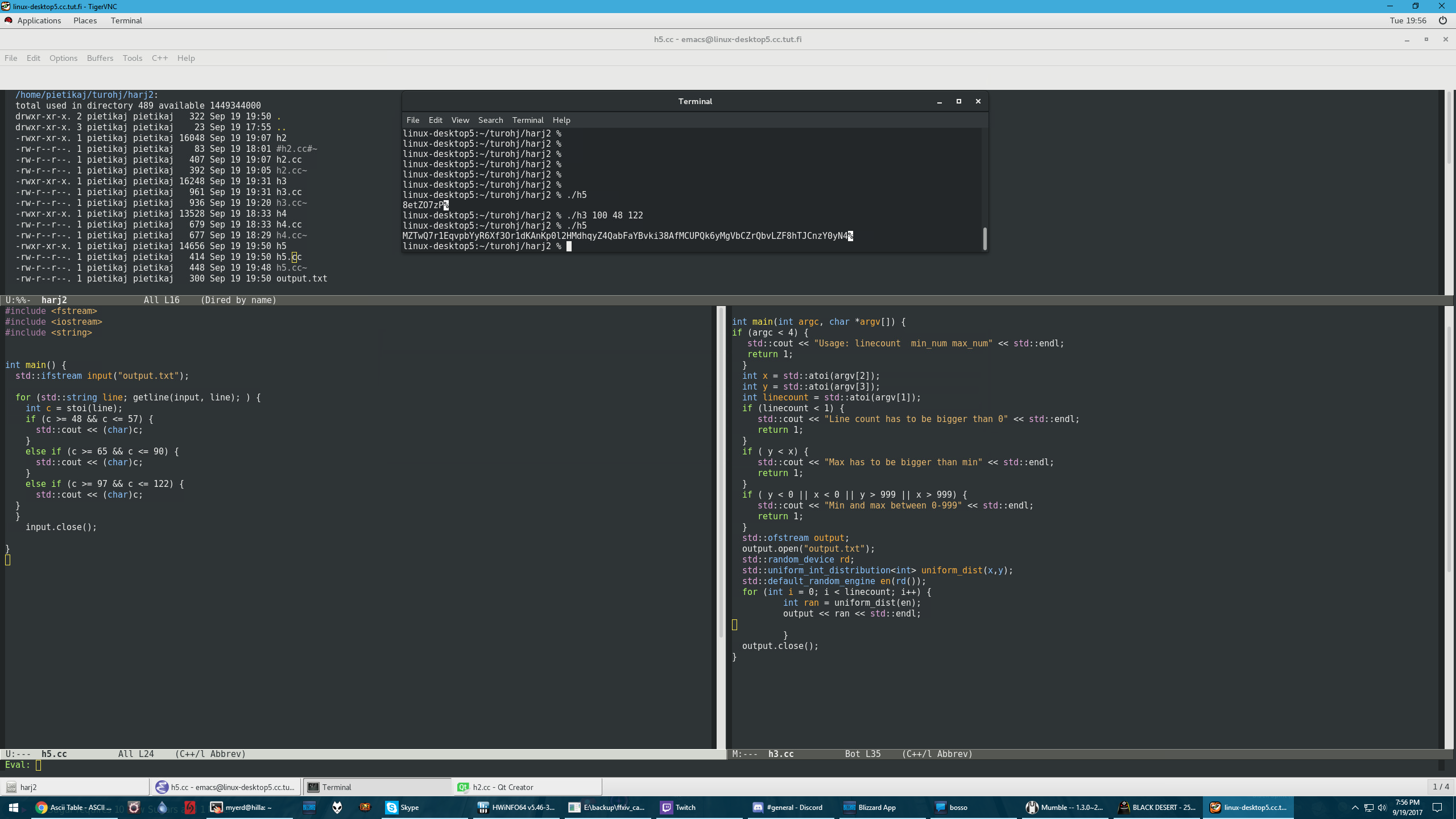
Task: Click the Terminal window scrollbar handle
Action: [985, 238]
